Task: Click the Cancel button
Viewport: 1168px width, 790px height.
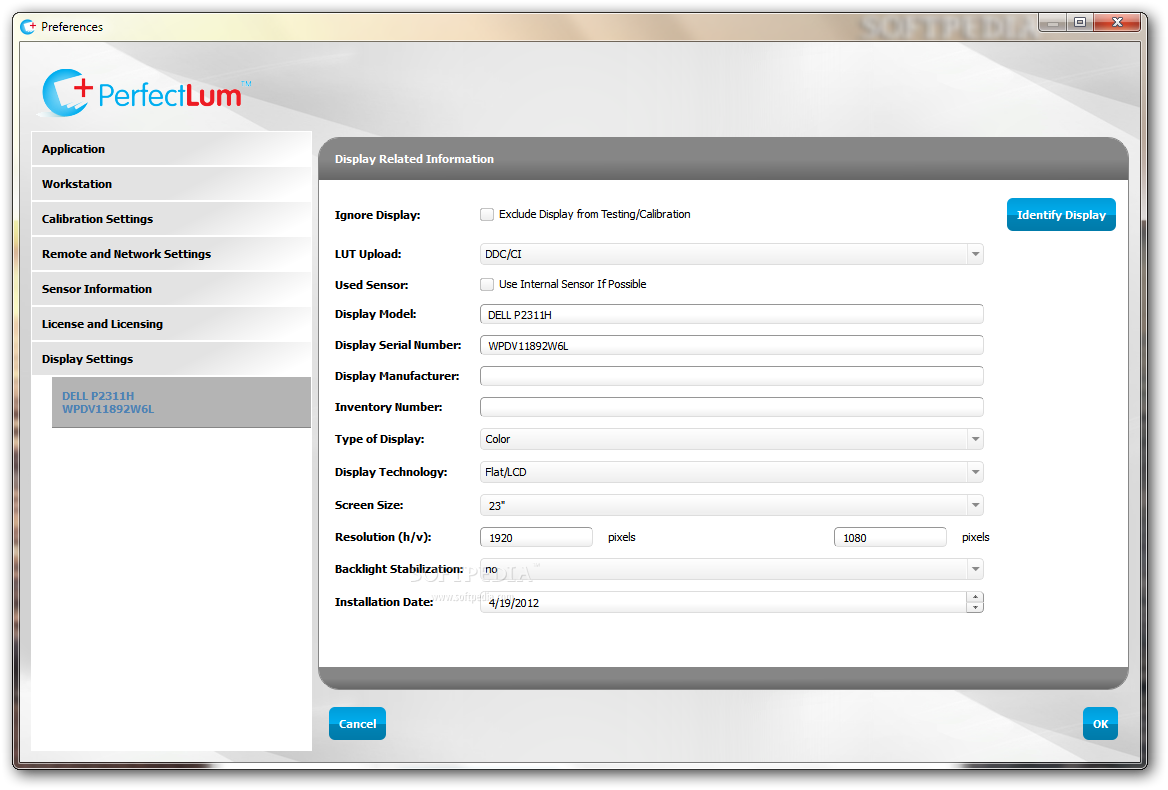Action: click(358, 724)
